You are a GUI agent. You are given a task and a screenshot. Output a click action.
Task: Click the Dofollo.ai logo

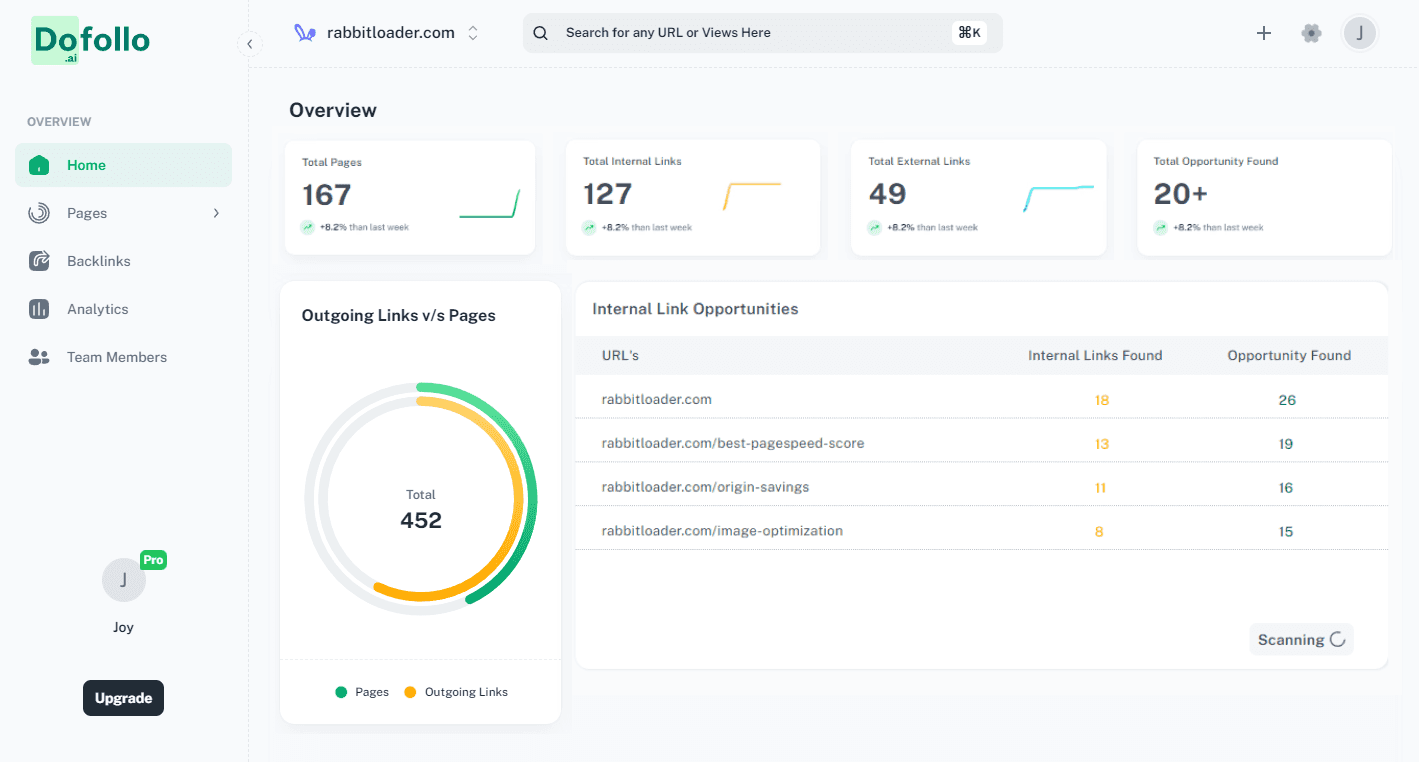(90, 41)
